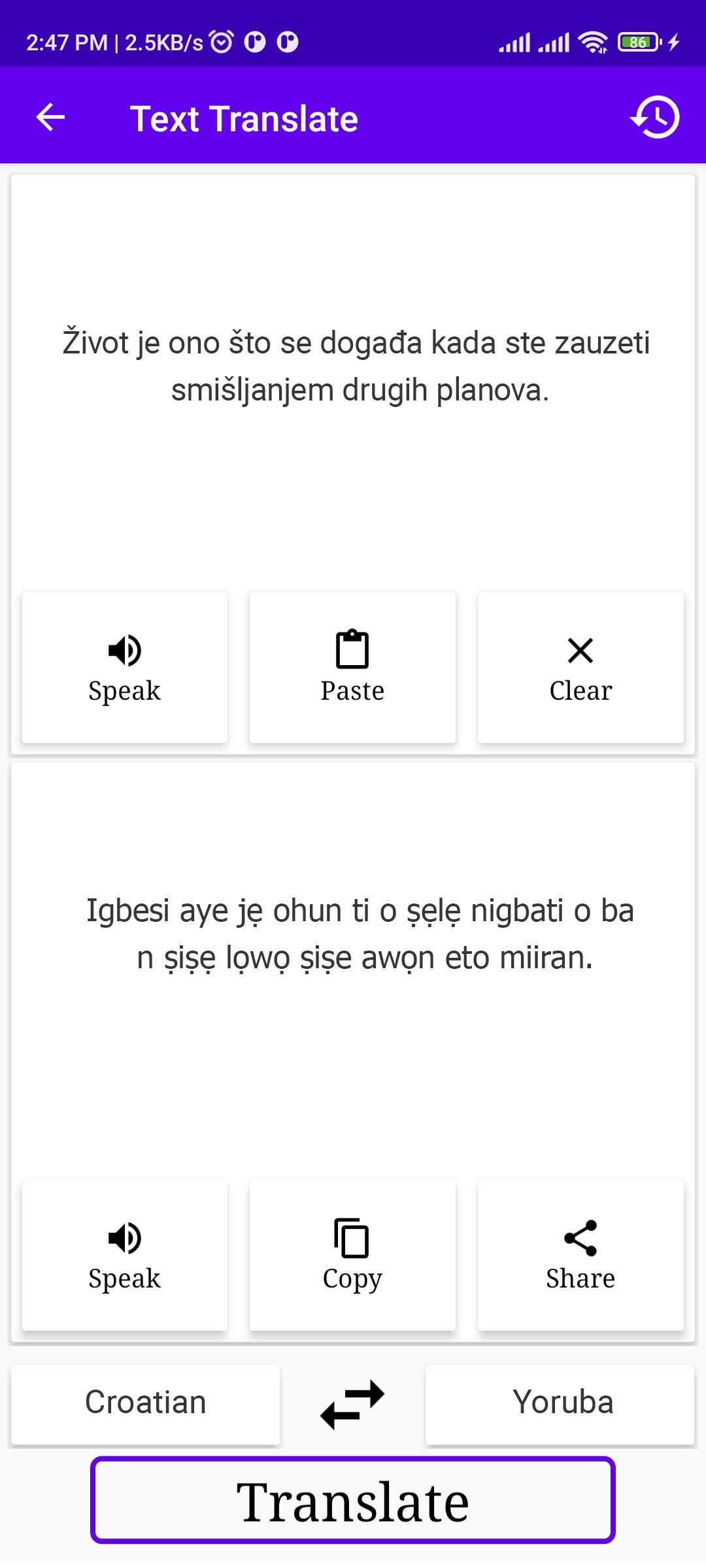Tap the Text Translate title
706x1568 pixels.
coord(244,119)
